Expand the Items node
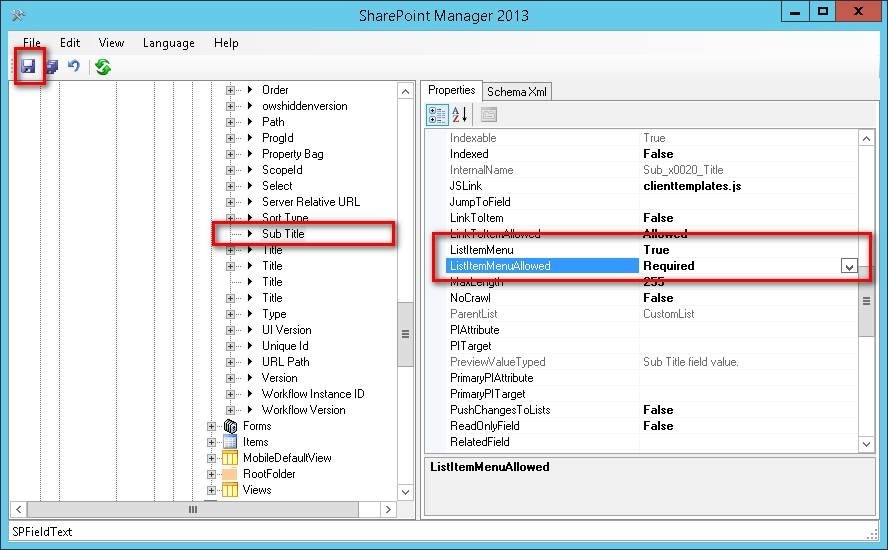Image resolution: width=888 pixels, height=550 pixels. [x=211, y=442]
